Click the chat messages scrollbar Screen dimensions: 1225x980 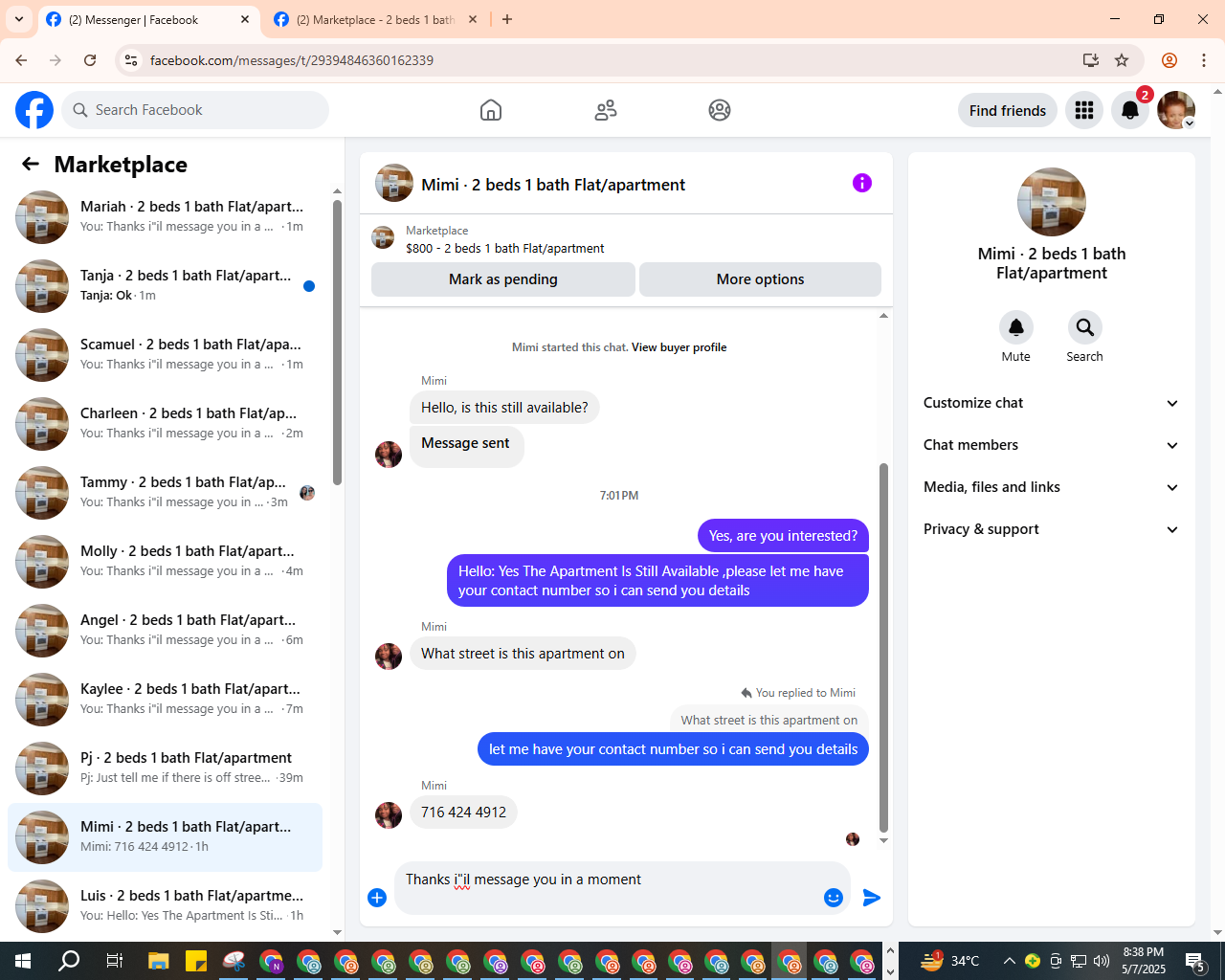click(883, 647)
